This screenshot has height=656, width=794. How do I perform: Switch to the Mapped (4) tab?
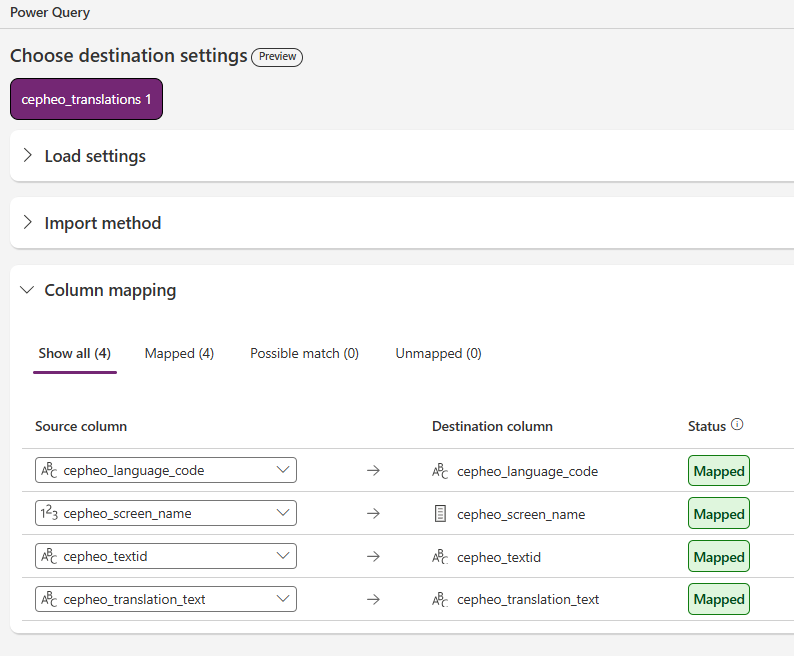[x=179, y=353]
